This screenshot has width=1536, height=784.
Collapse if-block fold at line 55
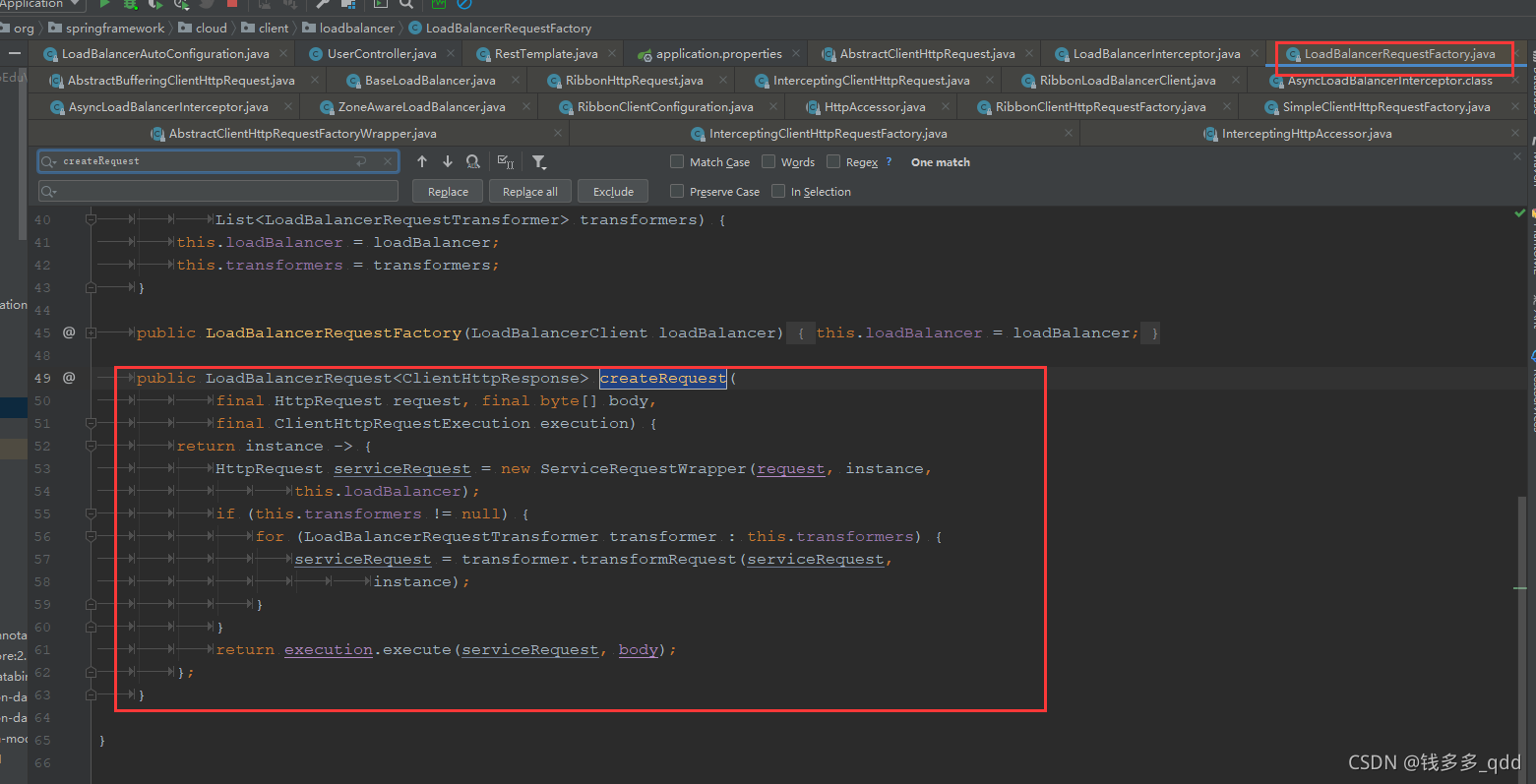[x=91, y=513]
